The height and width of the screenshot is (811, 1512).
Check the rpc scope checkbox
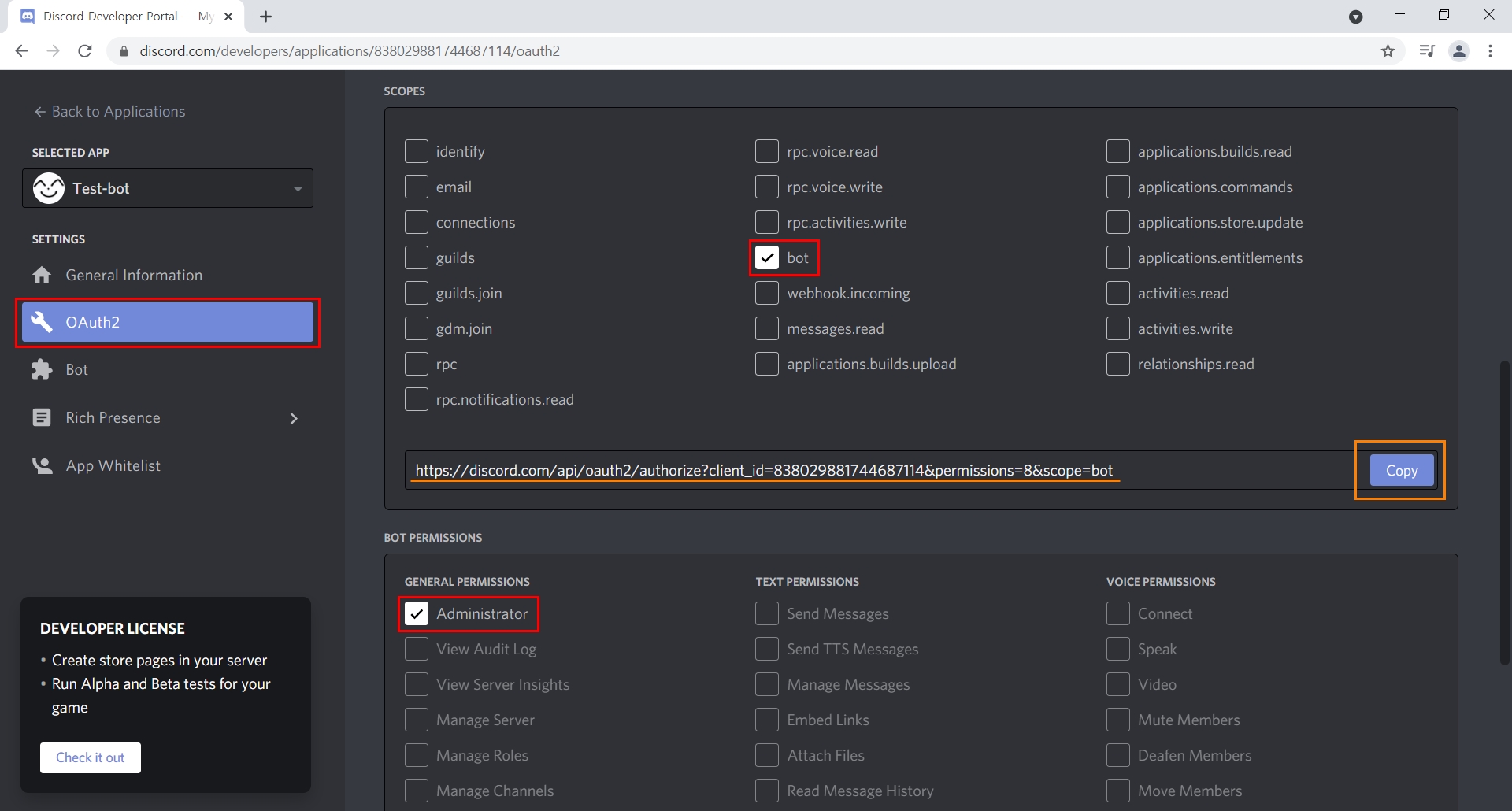tap(416, 364)
